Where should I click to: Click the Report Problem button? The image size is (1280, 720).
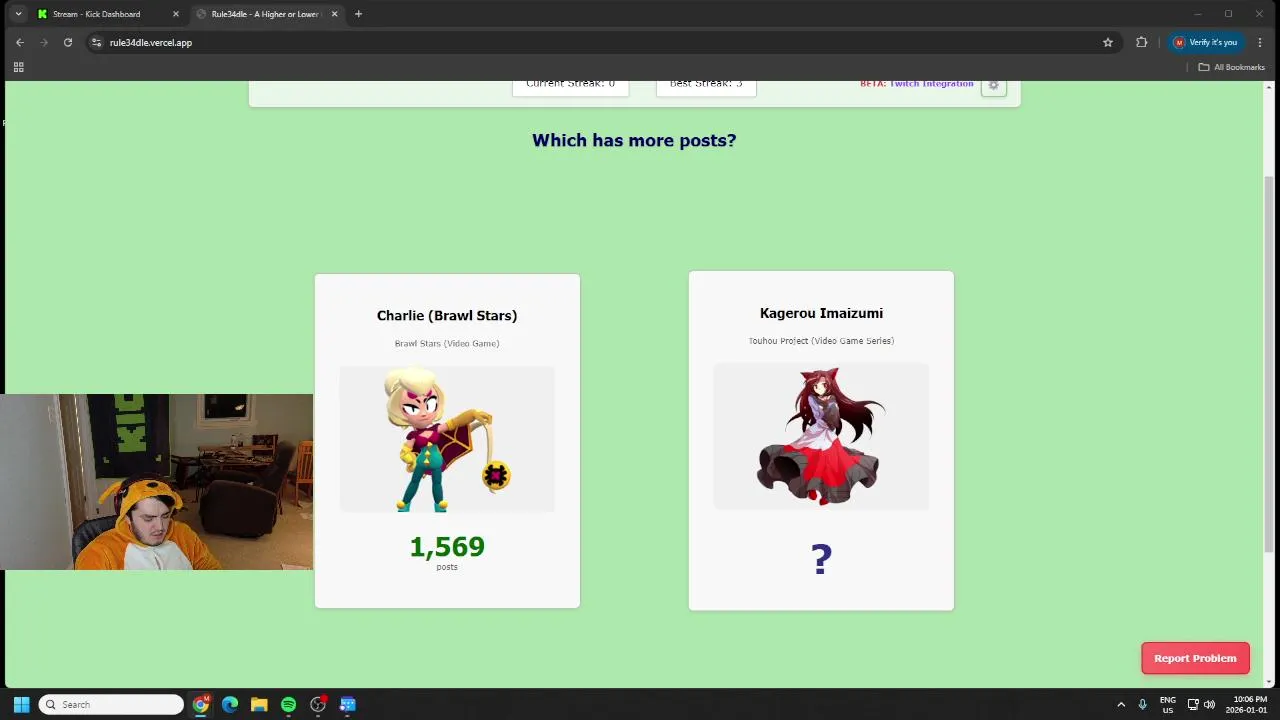pos(1195,658)
